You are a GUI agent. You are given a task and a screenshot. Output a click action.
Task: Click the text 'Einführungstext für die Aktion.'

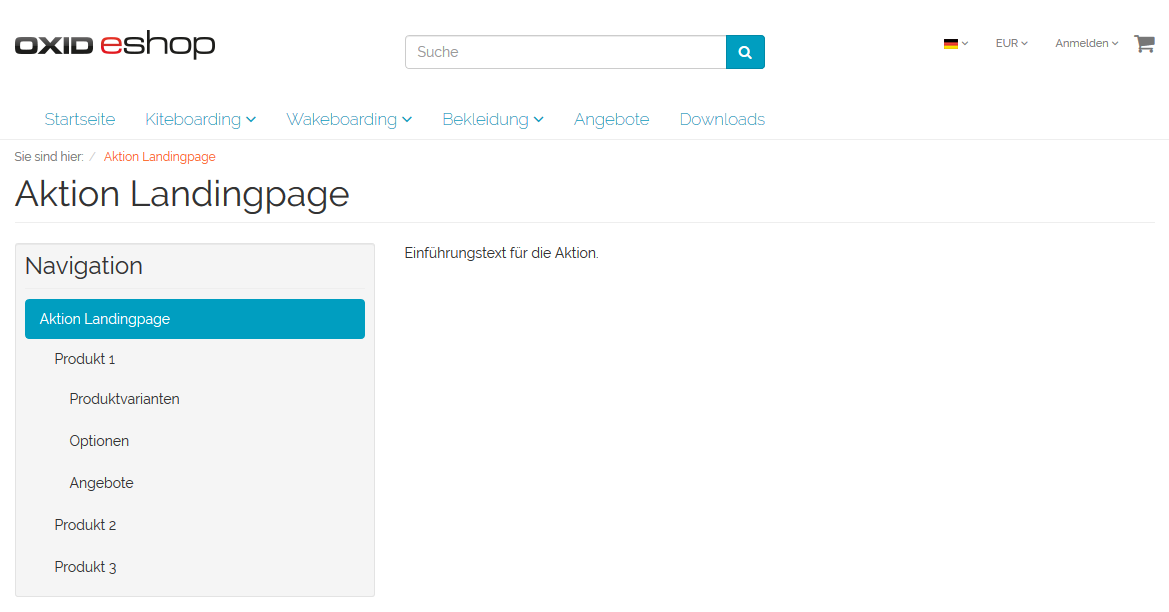[x=502, y=253]
